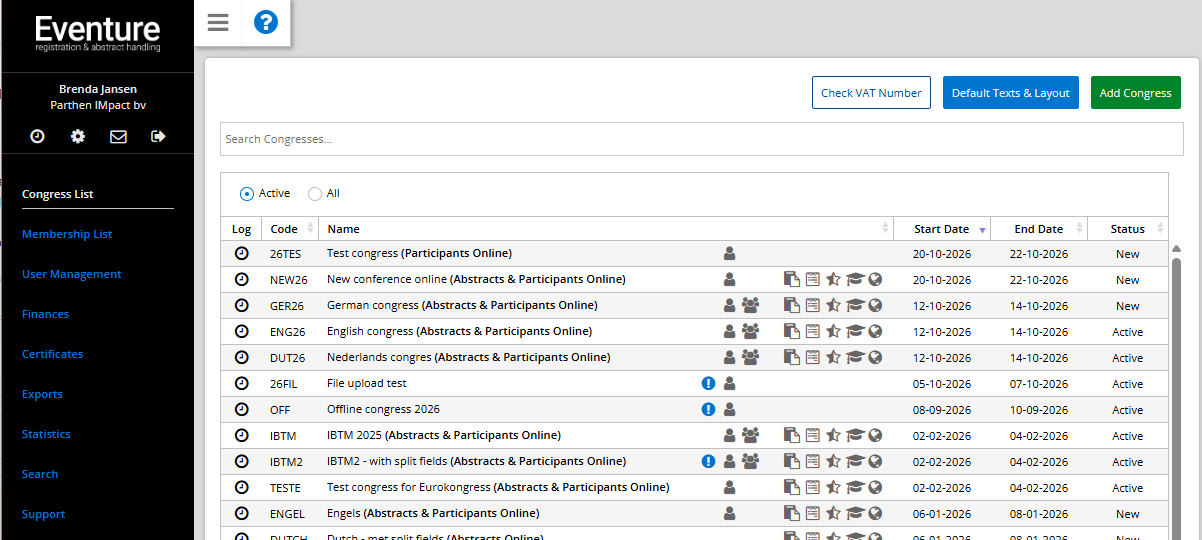Click the blue warning icon for 26FIL
This screenshot has height=540, width=1202.
click(709, 383)
